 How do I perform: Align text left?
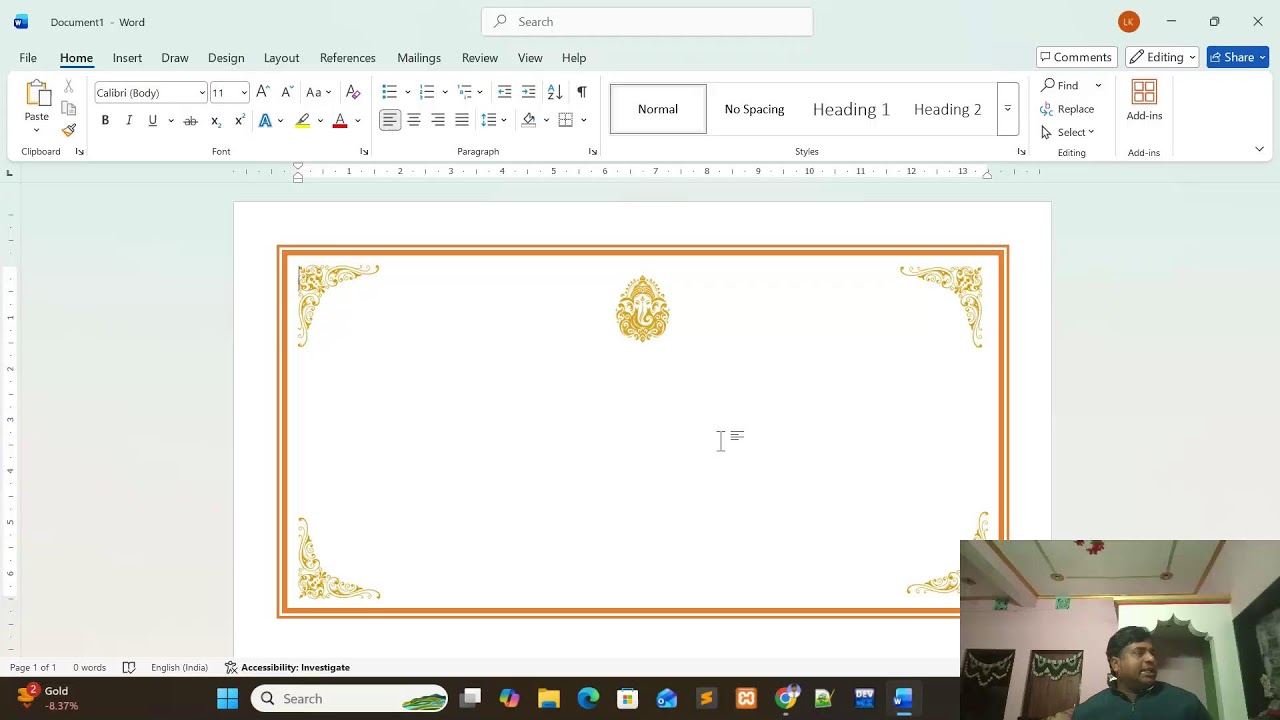tap(390, 120)
